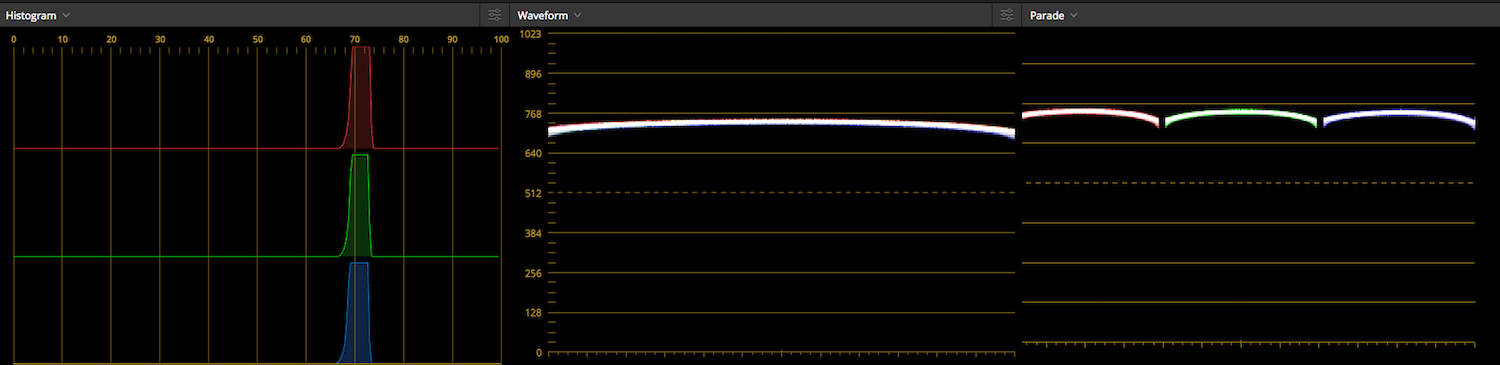This screenshot has width=1500, height=365.
Task: Click the red trace in the Parade scope
Action: click(1091, 112)
